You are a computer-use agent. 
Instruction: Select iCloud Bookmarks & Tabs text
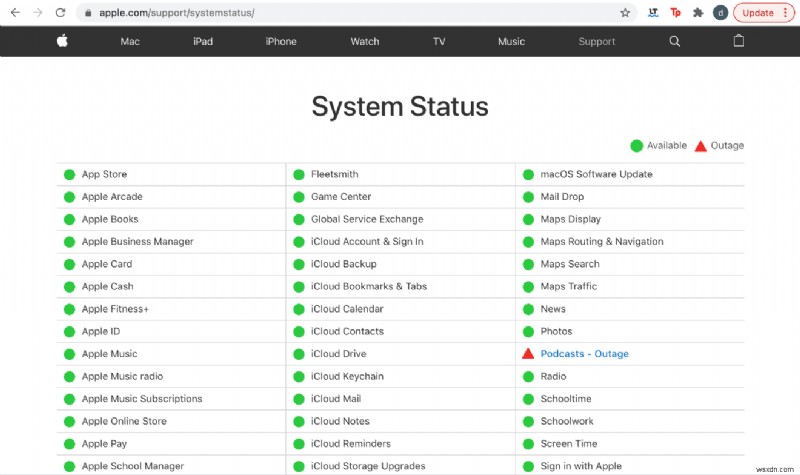click(x=369, y=286)
